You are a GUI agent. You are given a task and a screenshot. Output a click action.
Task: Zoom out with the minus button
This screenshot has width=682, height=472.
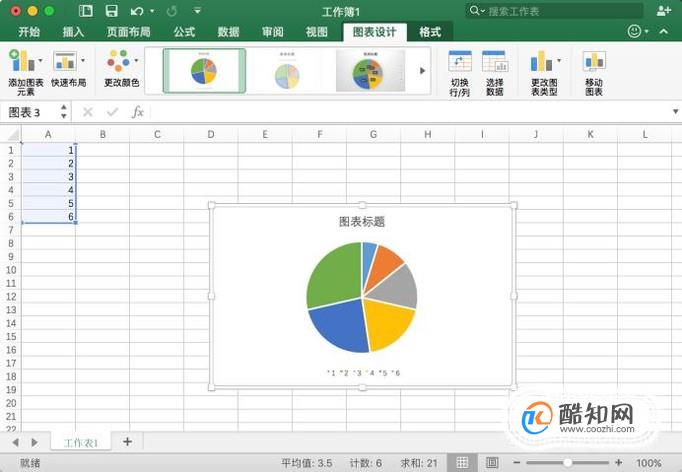(x=516, y=462)
